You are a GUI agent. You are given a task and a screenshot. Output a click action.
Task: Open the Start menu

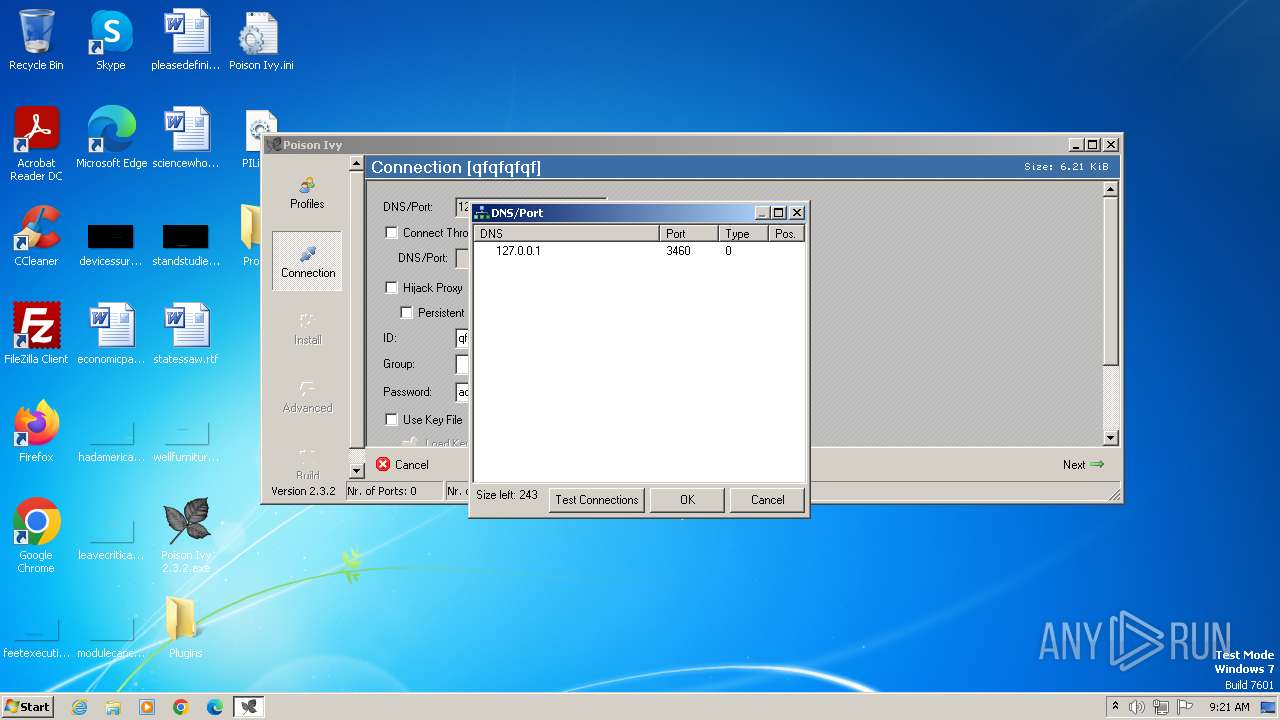coord(28,707)
